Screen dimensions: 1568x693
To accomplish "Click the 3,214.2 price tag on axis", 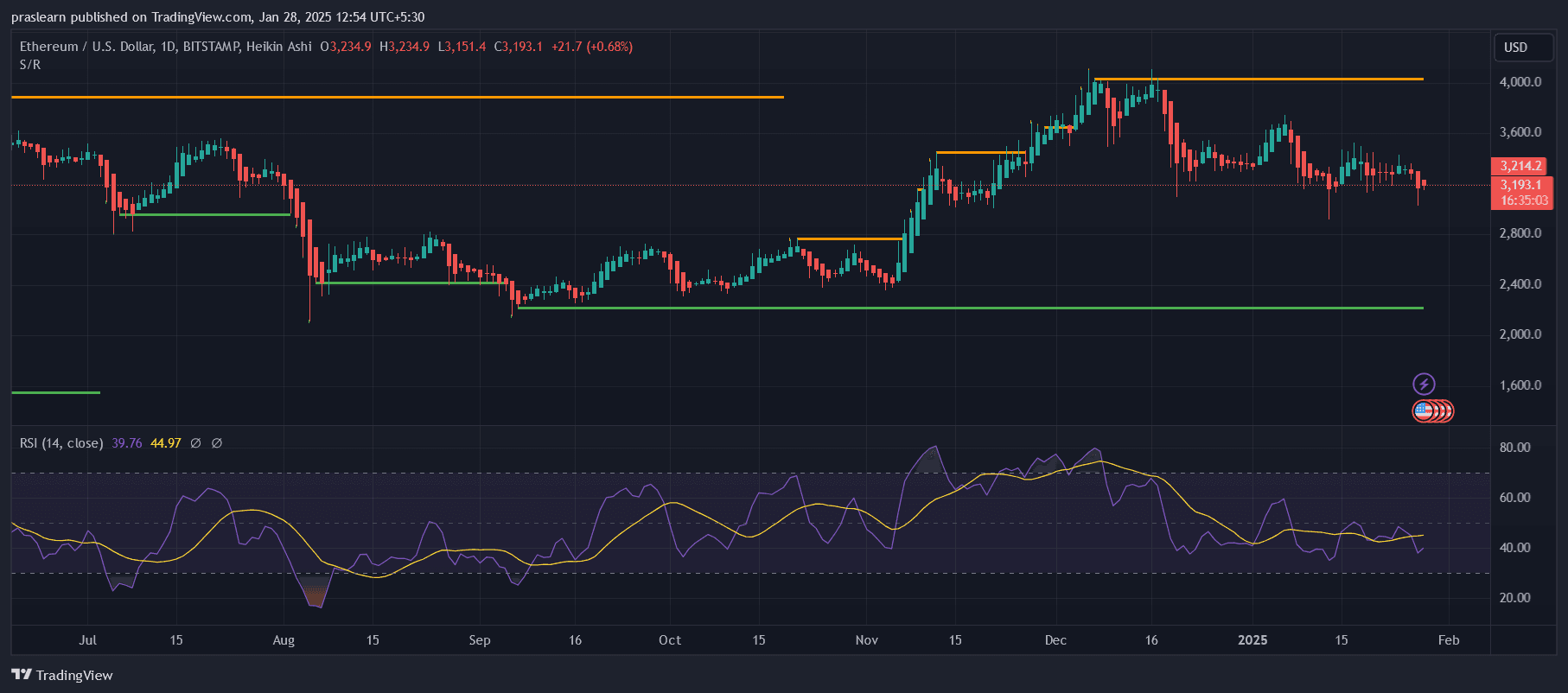I will click(x=1520, y=166).
